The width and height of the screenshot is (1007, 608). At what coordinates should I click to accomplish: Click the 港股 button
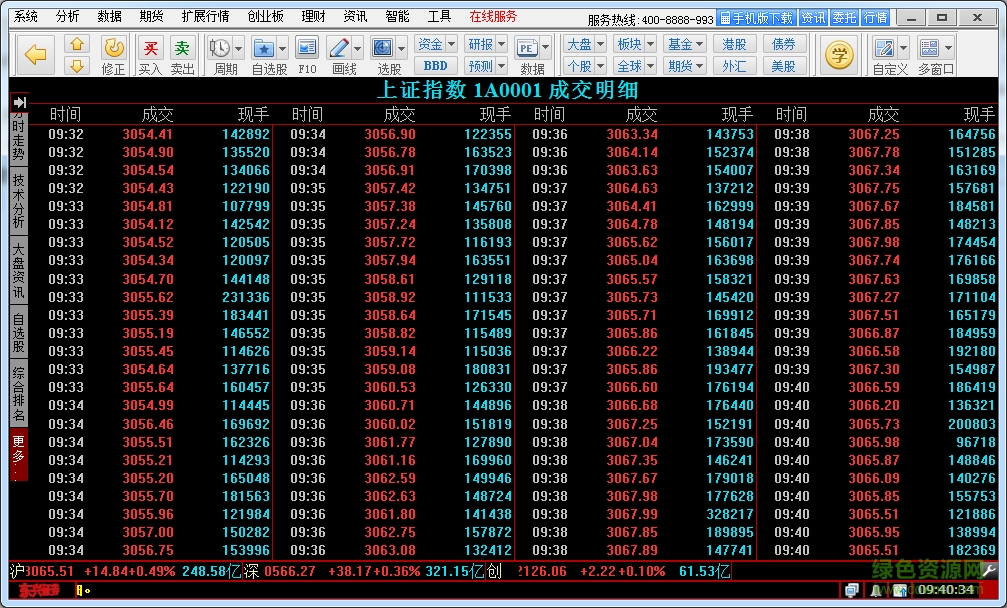735,44
